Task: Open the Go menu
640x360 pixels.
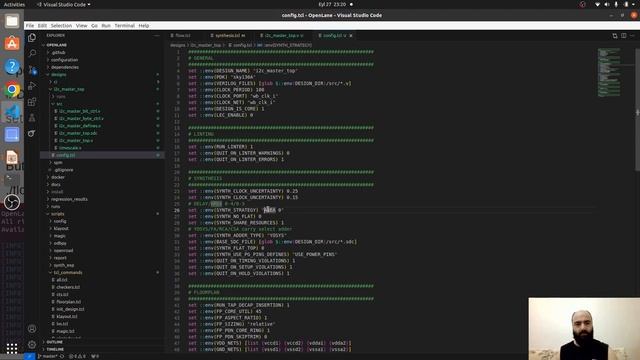Action: pos(94,26)
